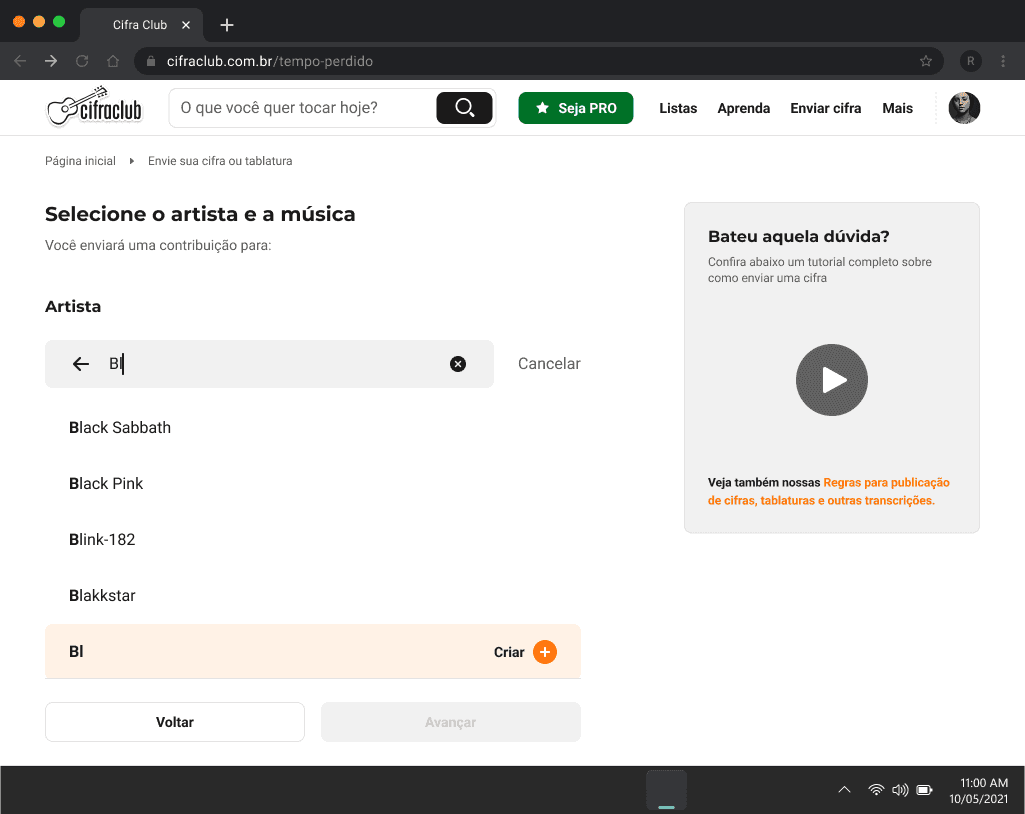Select Black Sabbath suggestion
This screenshot has width=1025, height=814.
pos(312,428)
